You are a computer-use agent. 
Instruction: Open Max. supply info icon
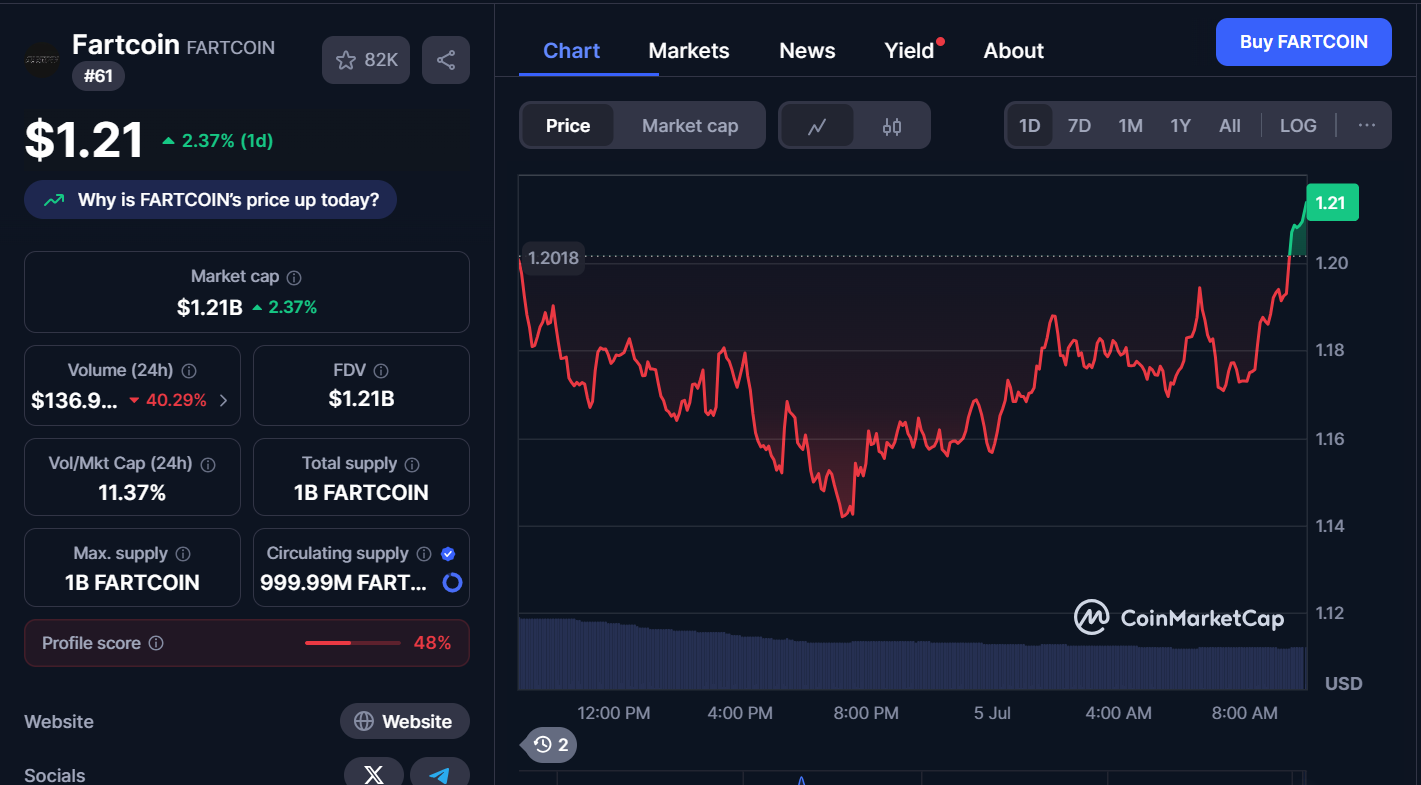coord(184,554)
